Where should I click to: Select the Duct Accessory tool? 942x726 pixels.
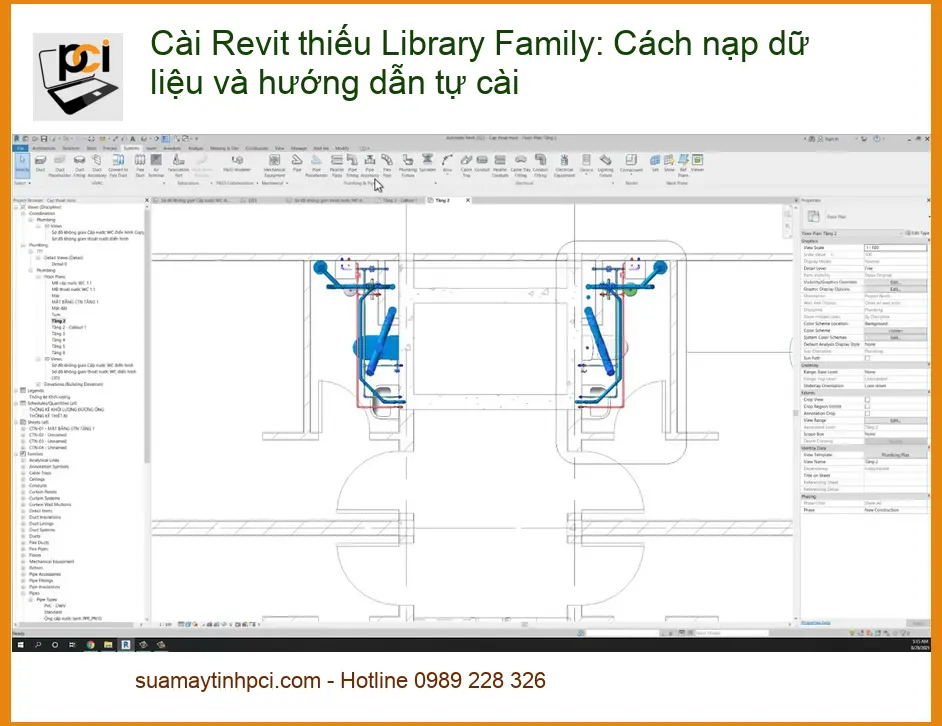97,165
